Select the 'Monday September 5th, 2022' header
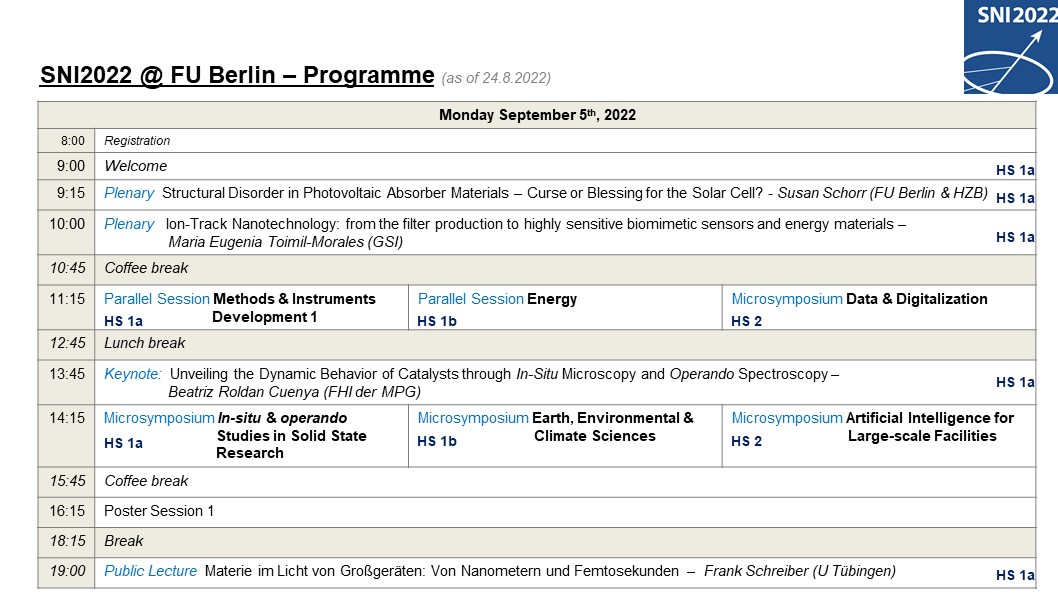The width and height of the screenshot is (1058, 595). (537, 115)
